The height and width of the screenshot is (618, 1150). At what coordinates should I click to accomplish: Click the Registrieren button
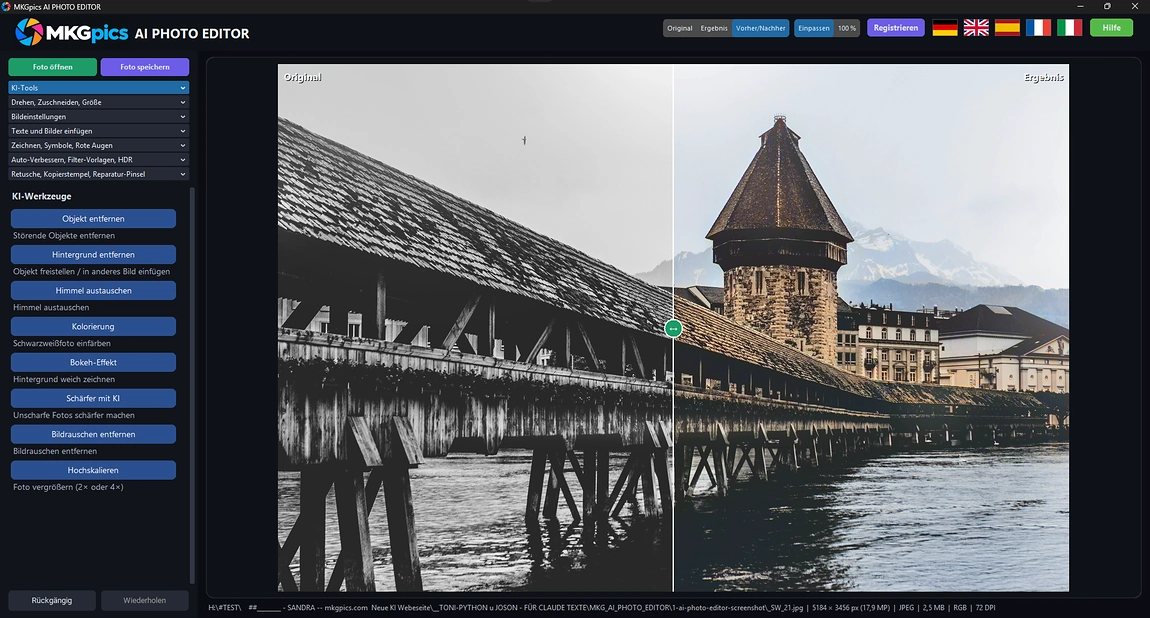point(896,28)
